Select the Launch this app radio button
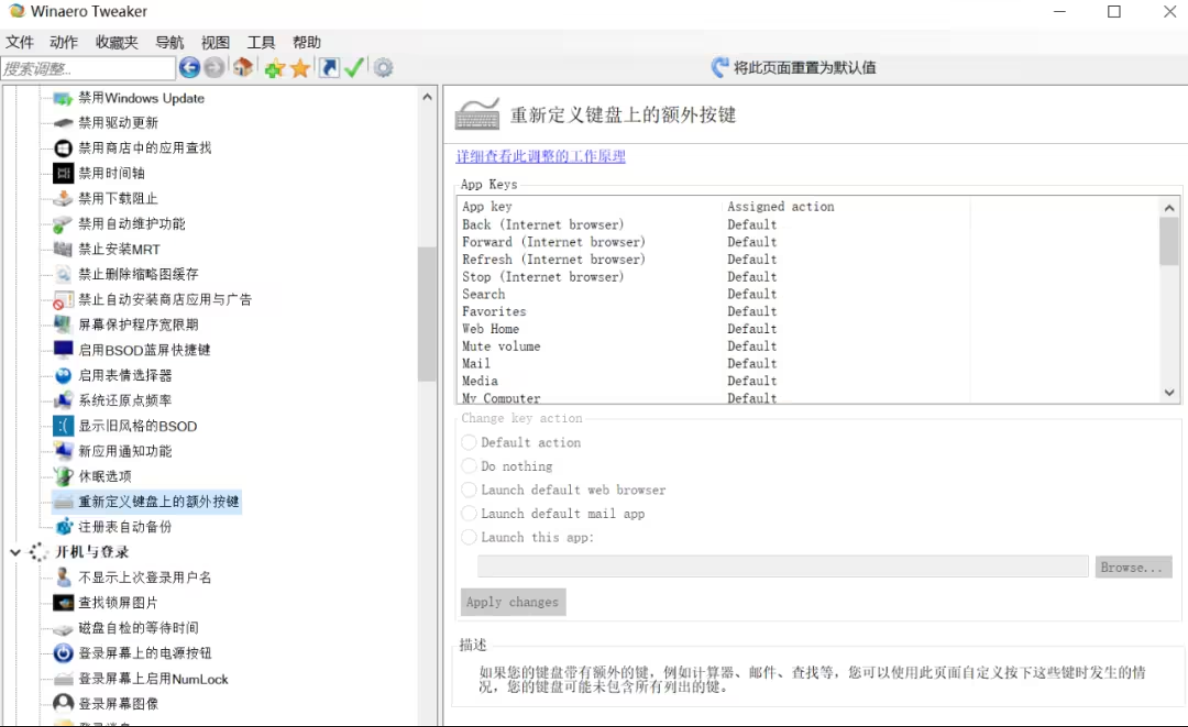Viewport: 1188px width, 727px height. pyautogui.click(x=469, y=537)
